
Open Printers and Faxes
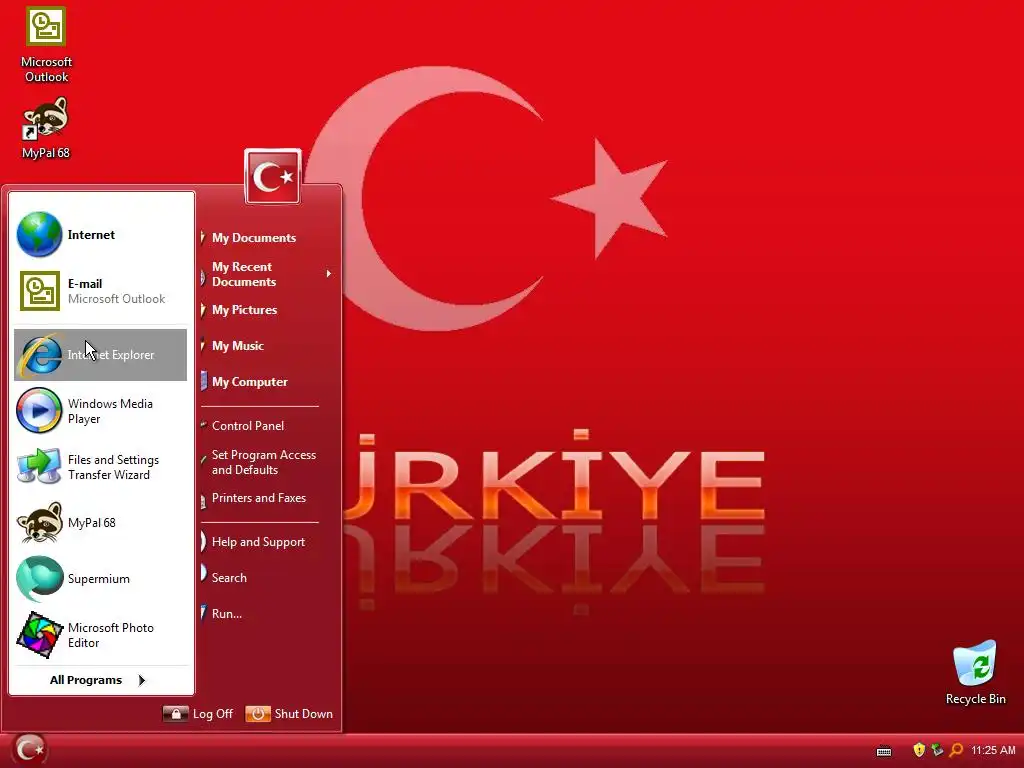pos(259,498)
